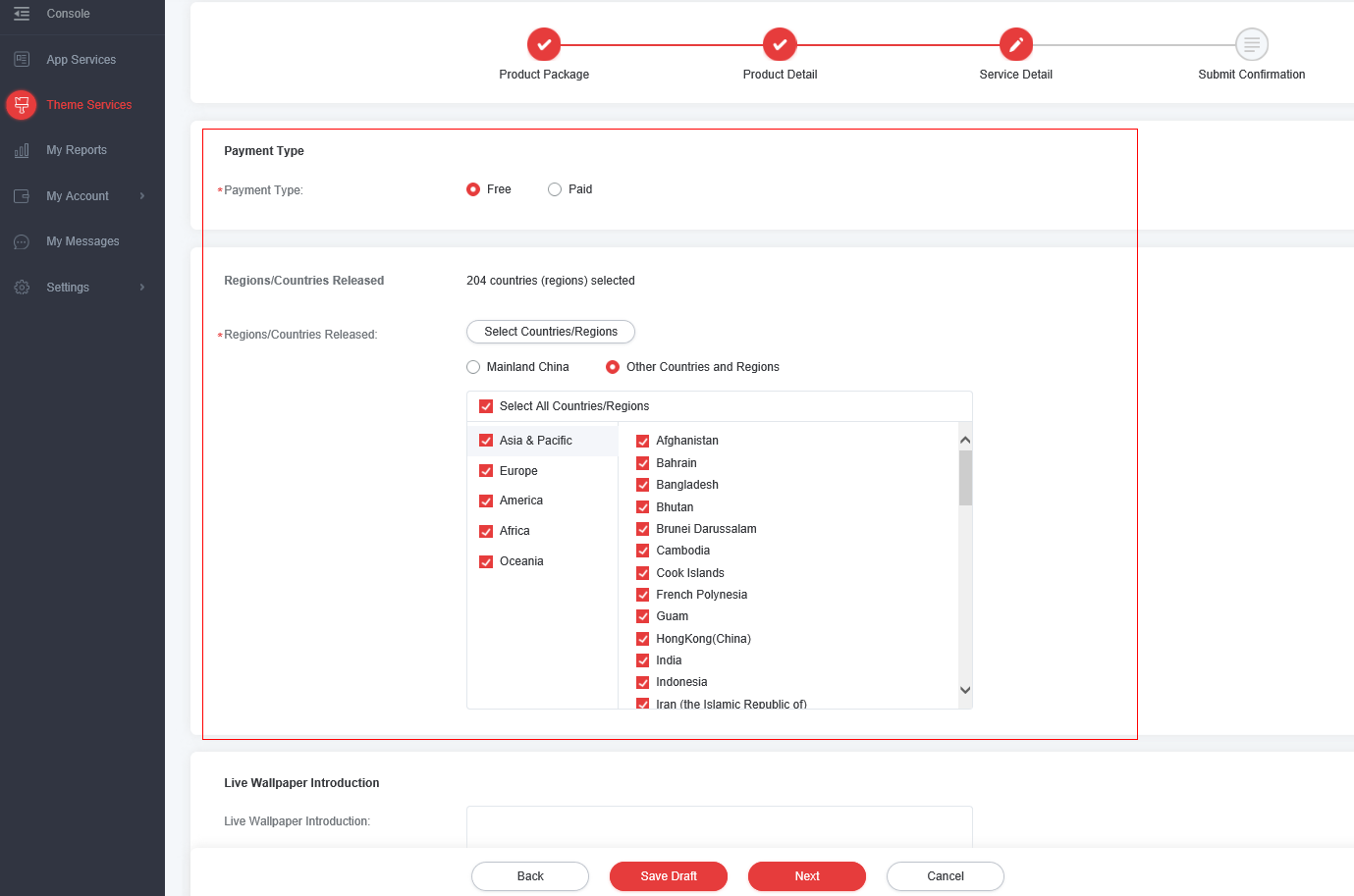Click the My Account wallet icon
1354x896 pixels.
point(22,196)
